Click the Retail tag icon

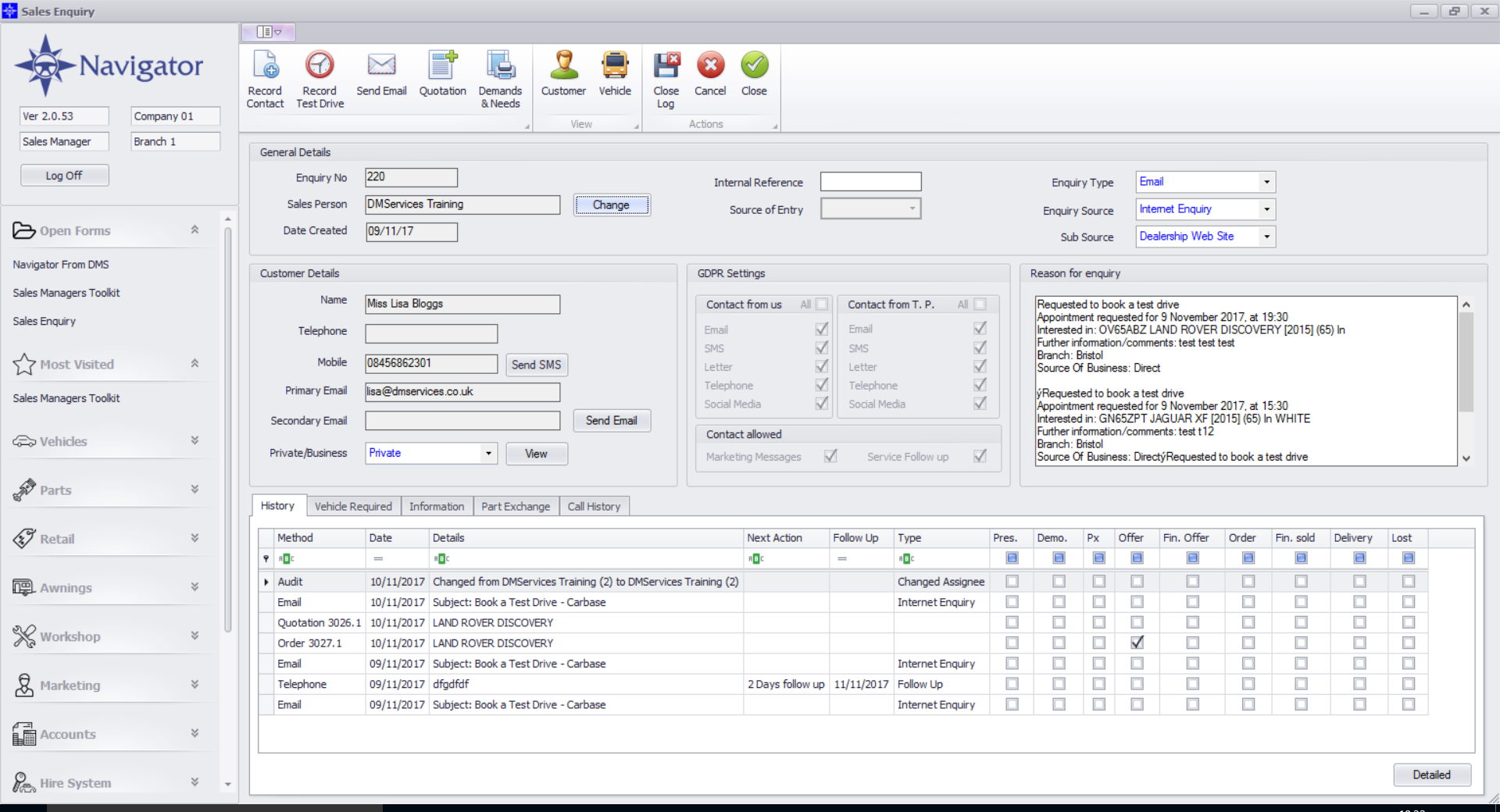tap(24, 538)
